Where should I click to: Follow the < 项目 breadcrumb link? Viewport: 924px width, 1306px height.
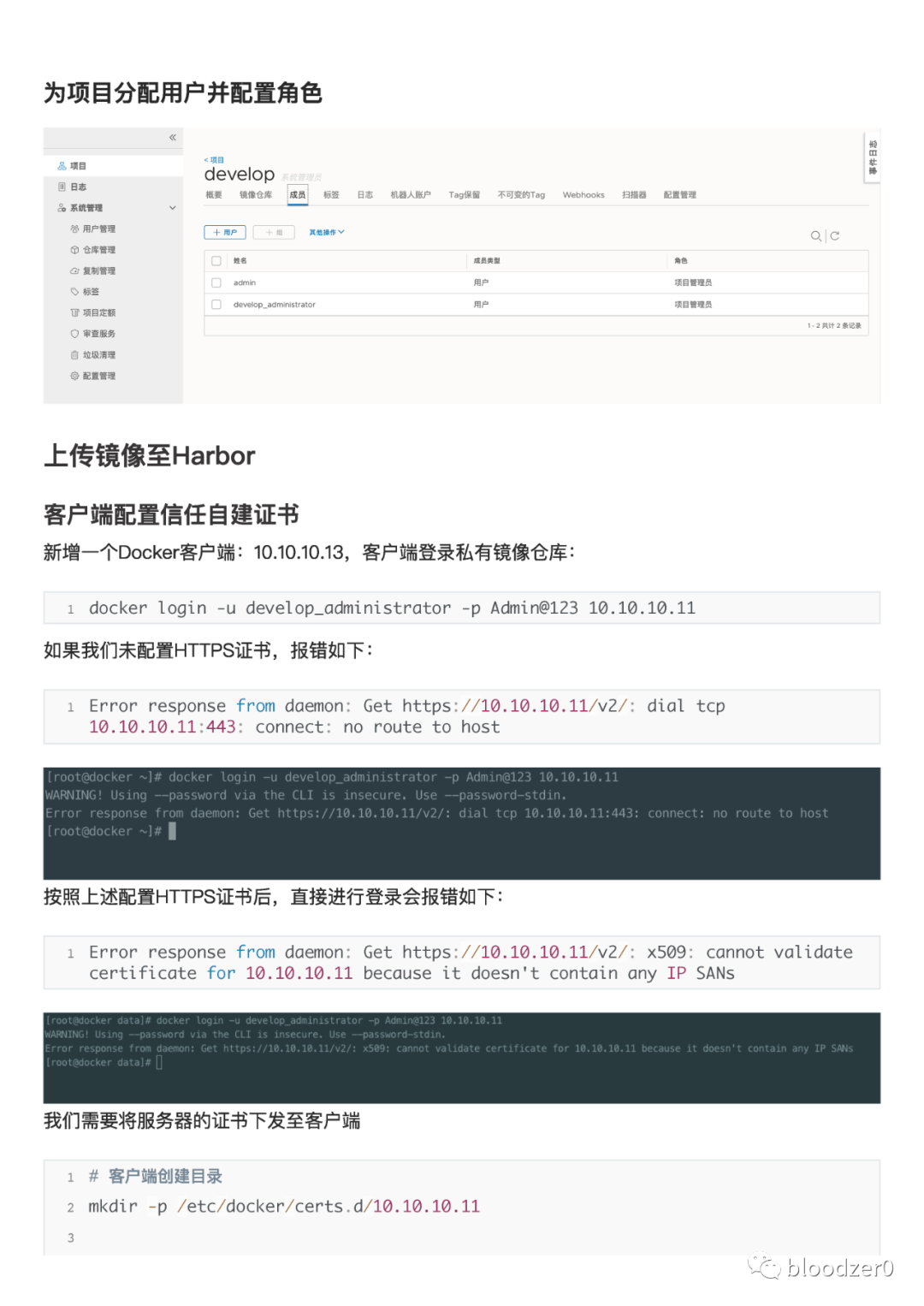click(x=214, y=160)
